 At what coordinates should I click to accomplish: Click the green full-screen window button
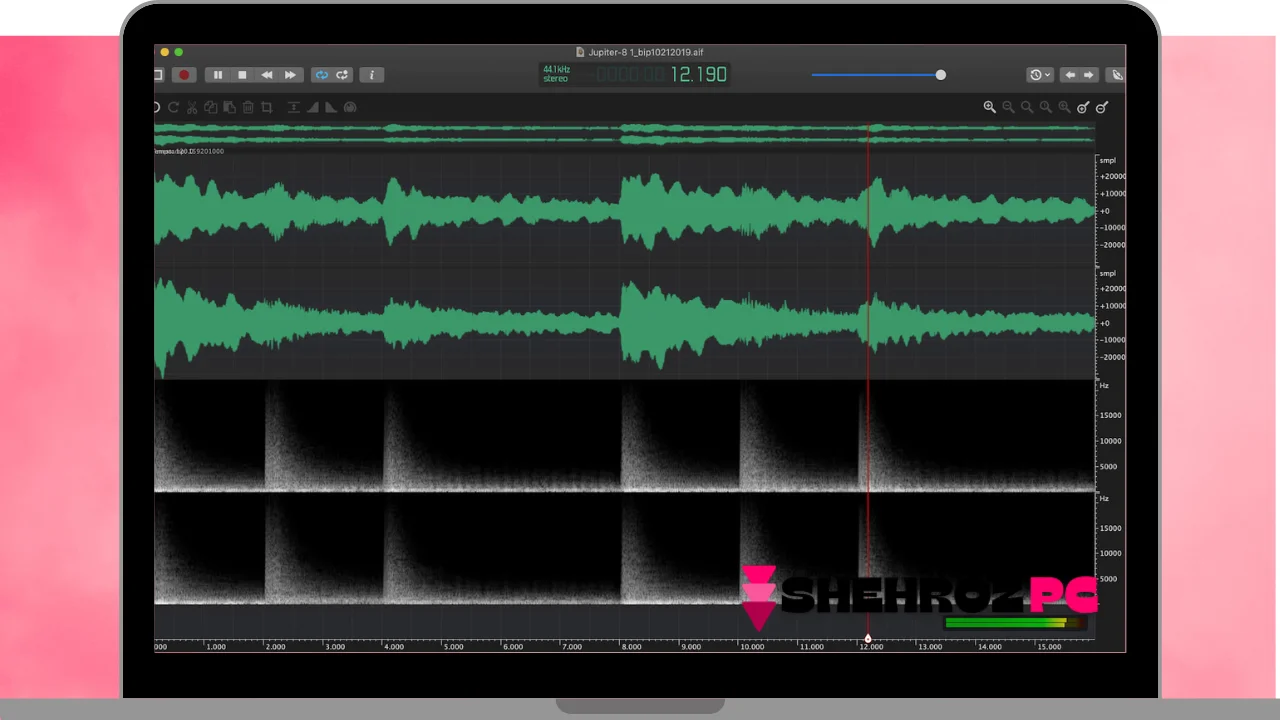[x=179, y=52]
